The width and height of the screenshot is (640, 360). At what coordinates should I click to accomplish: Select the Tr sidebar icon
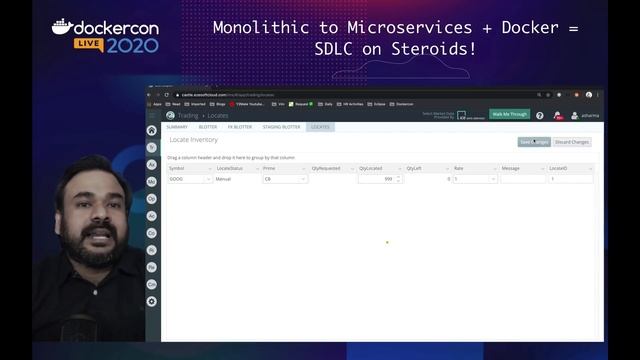(151, 147)
